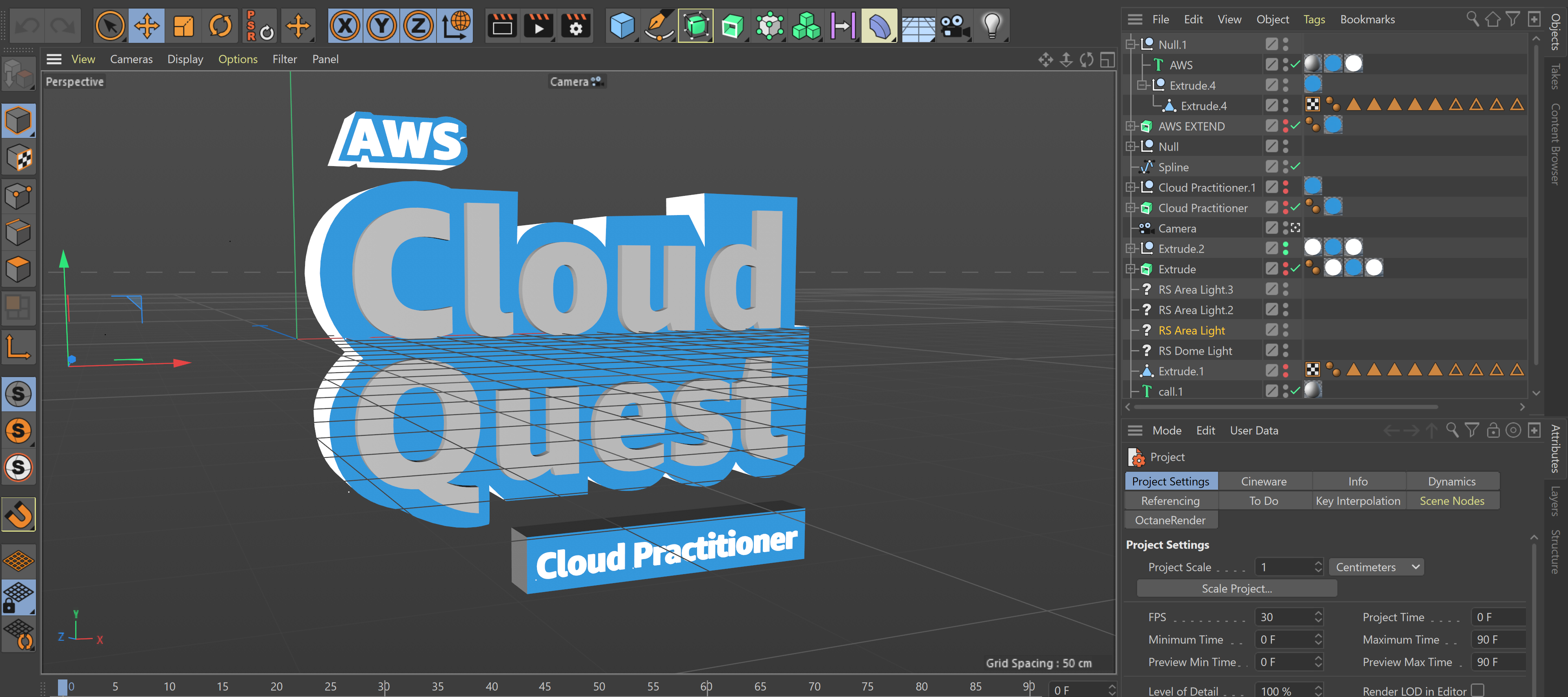
Task: Open Object Manager Bookmarks menu
Action: coord(1367,20)
